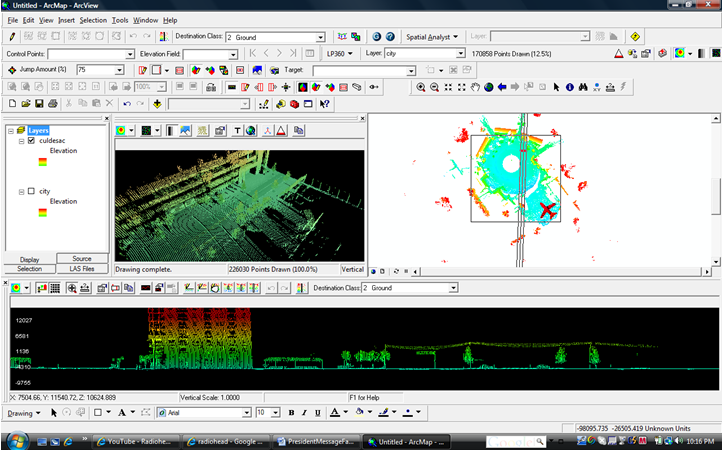Open the Layer city dropdown
Screen dimensions: 722x451
460,54
